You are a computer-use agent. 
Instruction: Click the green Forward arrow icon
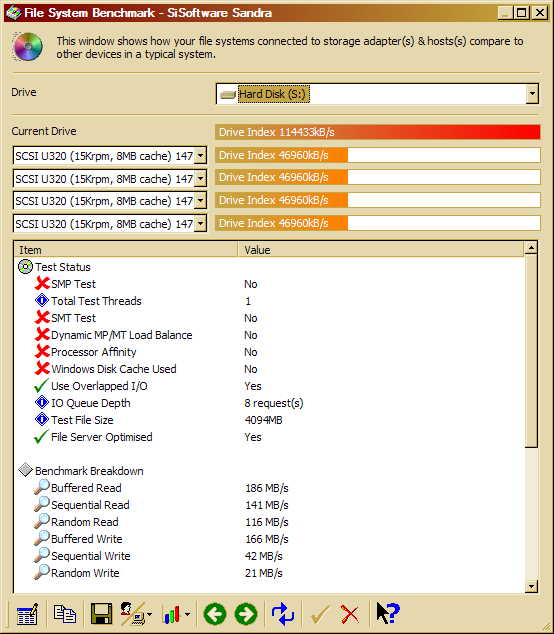(245, 614)
